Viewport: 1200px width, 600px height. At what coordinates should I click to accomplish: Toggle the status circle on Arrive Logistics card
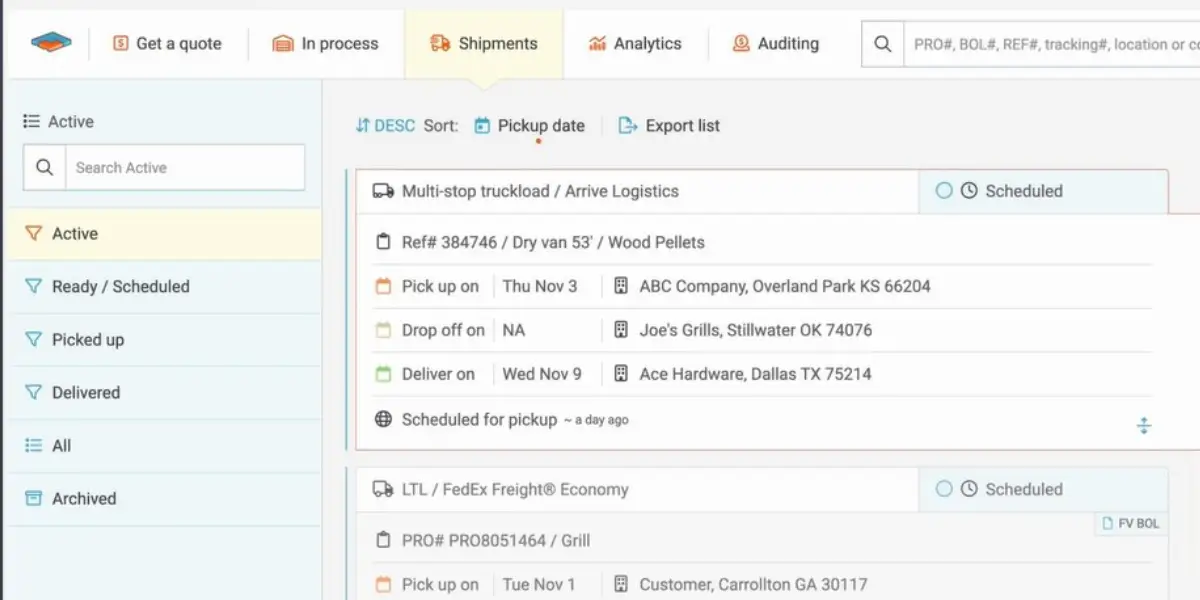point(943,190)
